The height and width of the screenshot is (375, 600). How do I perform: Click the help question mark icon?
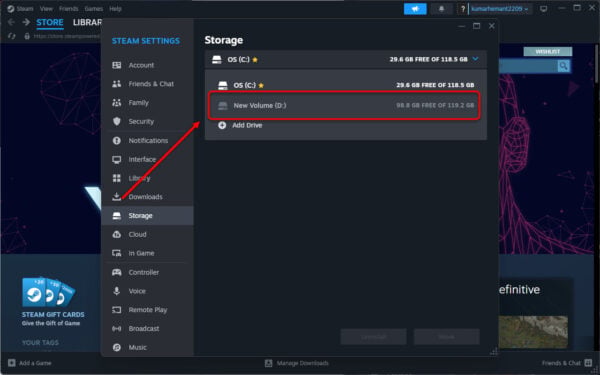463,8
